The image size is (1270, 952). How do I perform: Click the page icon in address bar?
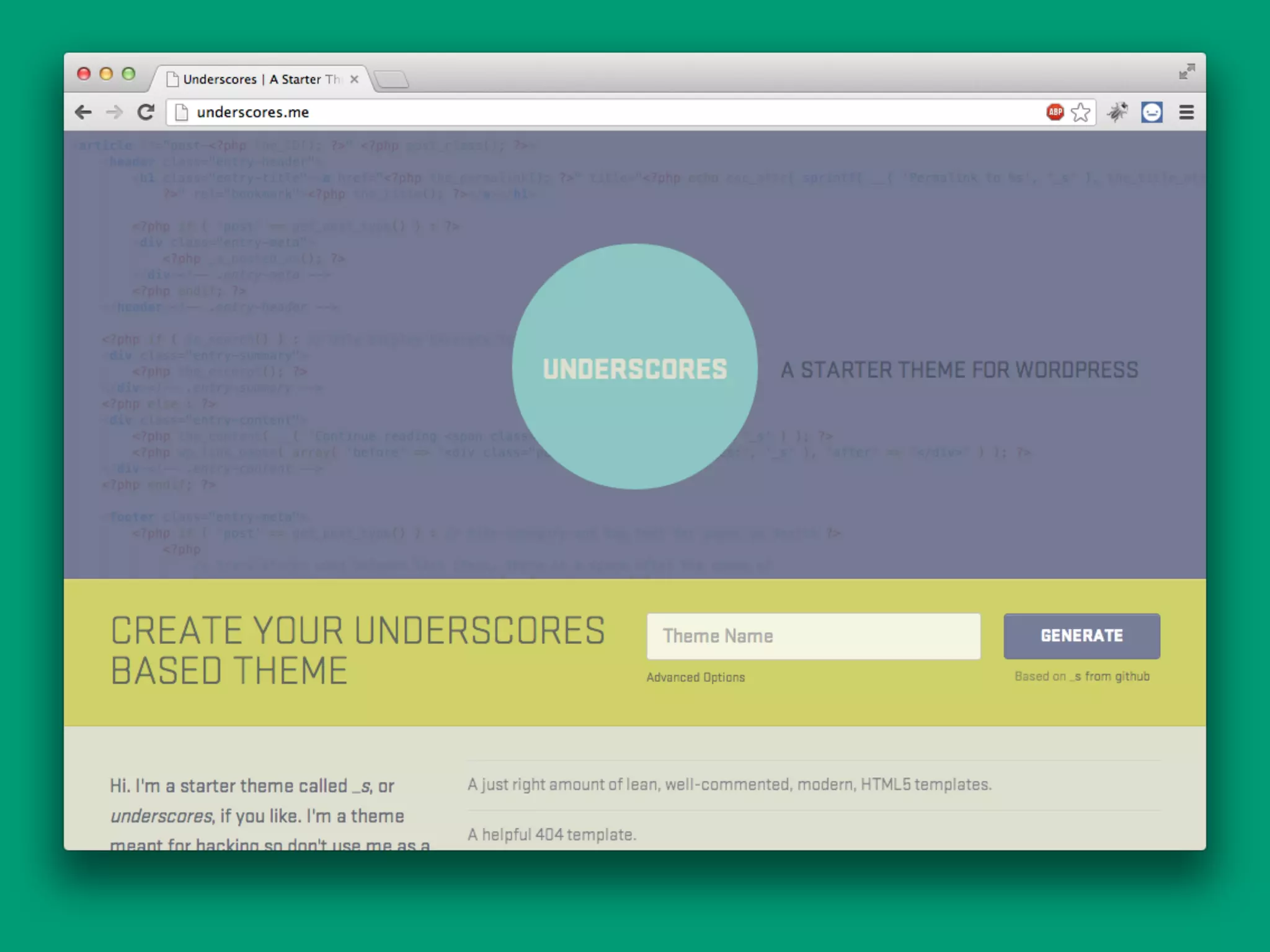[182, 112]
